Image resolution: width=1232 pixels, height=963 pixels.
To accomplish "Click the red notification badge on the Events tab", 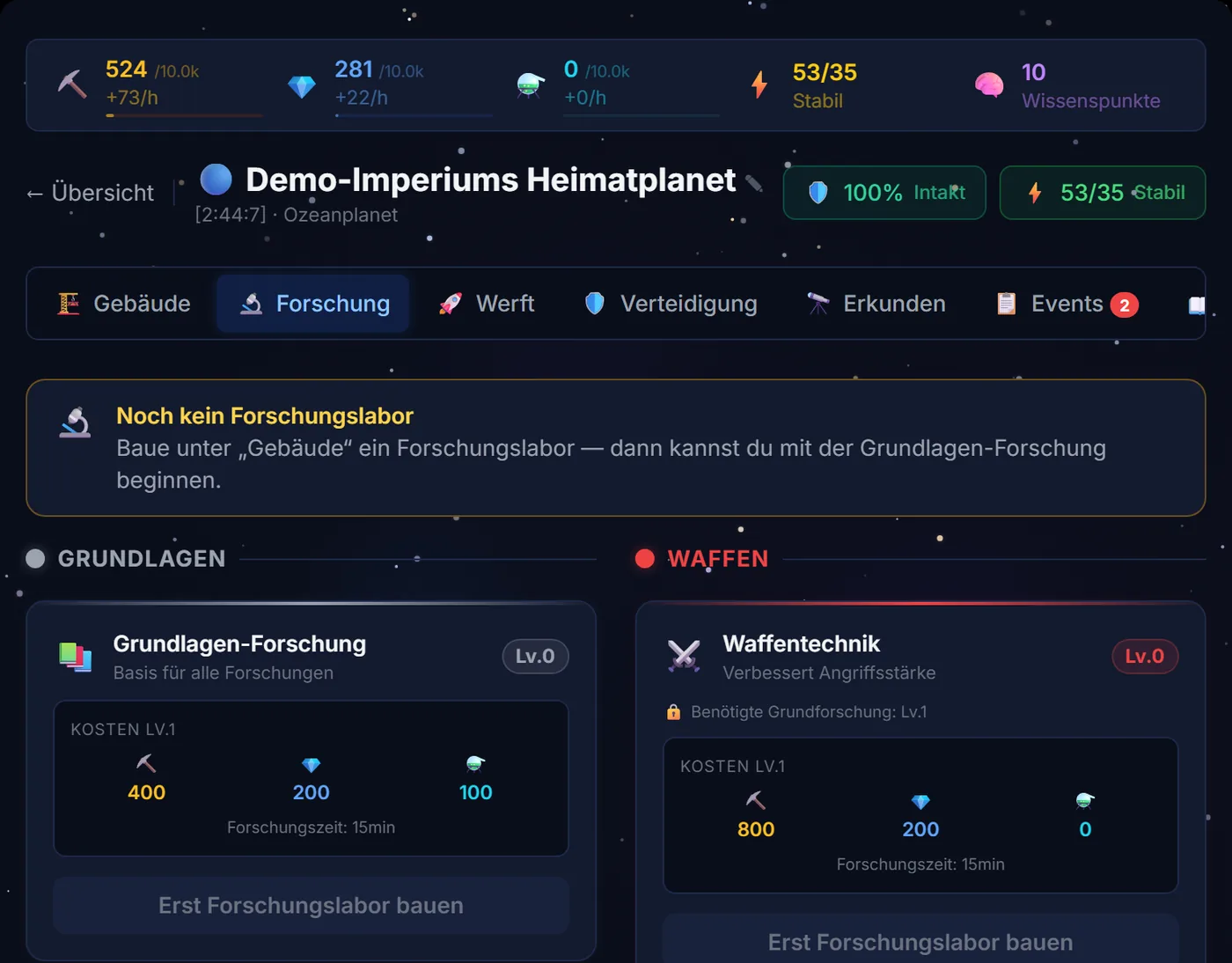I will pos(1125,305).
